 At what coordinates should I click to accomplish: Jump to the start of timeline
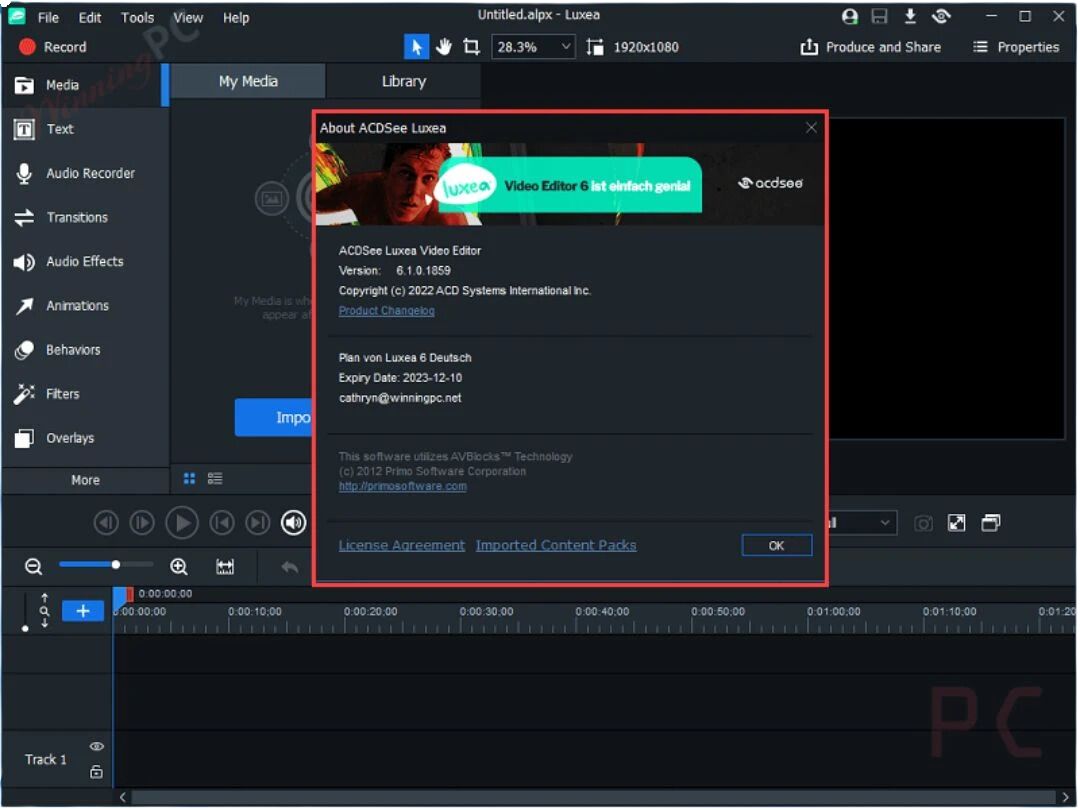click(x=222, y=523)
